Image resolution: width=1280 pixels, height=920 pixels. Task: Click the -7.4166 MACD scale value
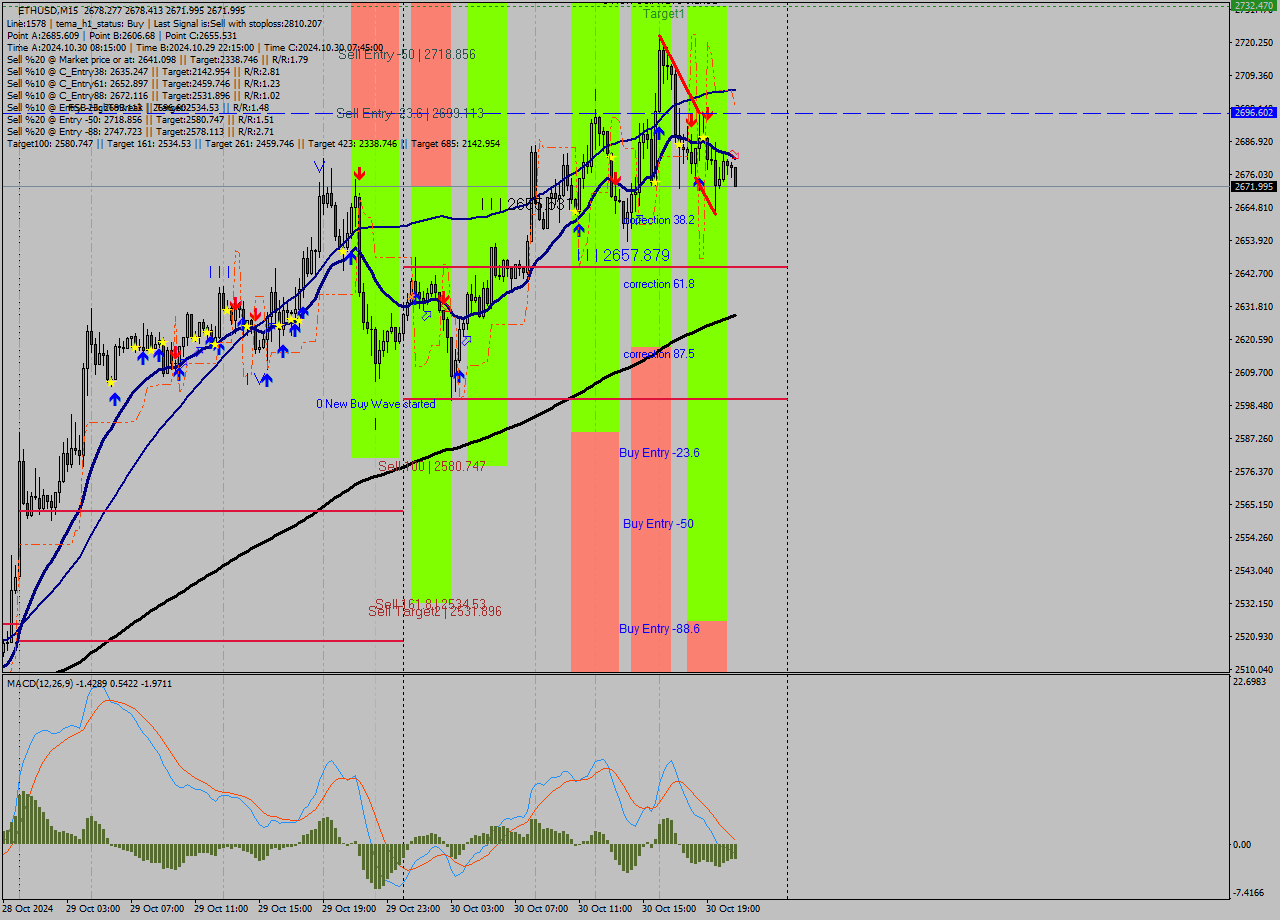(1251, 893)
